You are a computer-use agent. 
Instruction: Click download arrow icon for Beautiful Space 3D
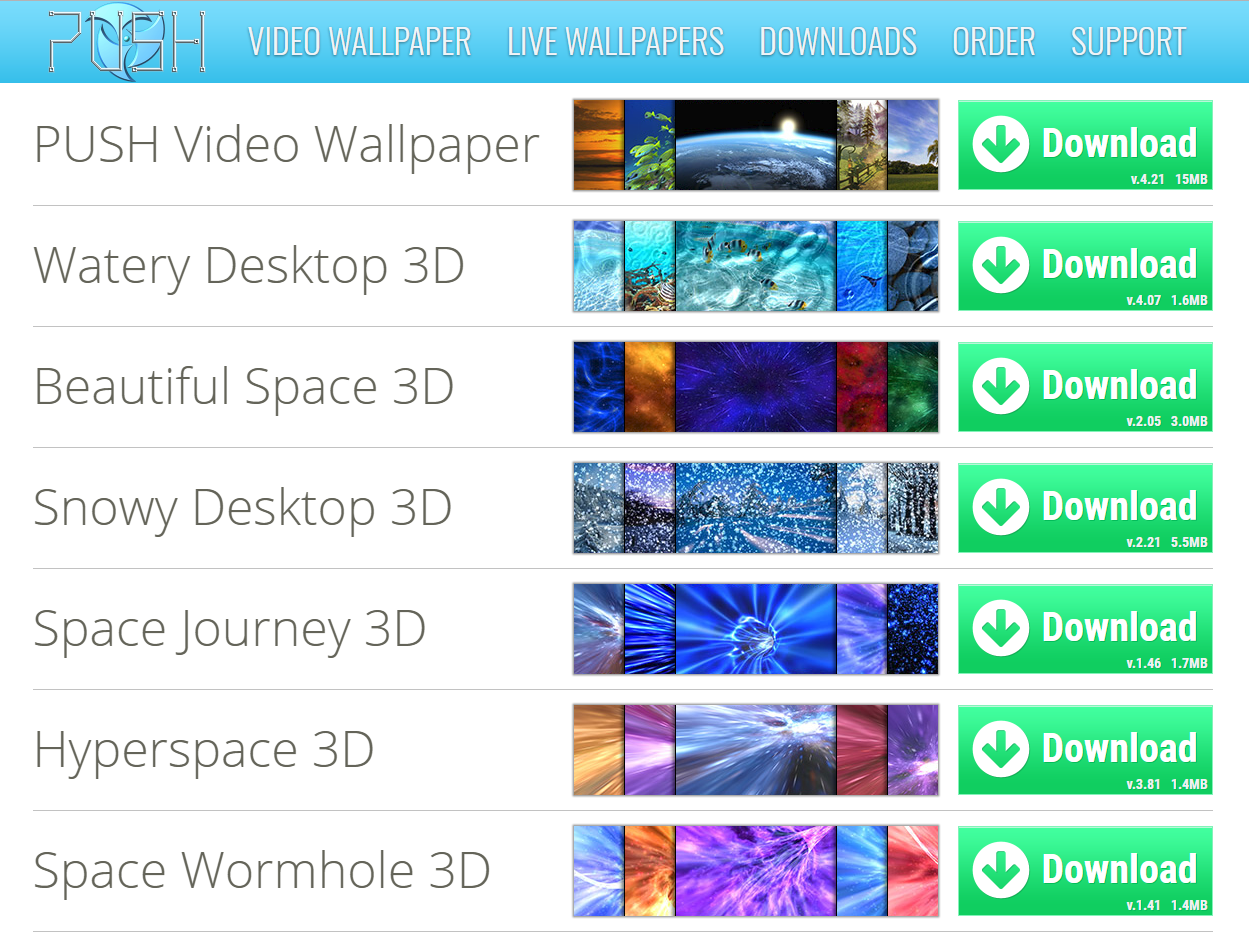(x=1000, y=386)
